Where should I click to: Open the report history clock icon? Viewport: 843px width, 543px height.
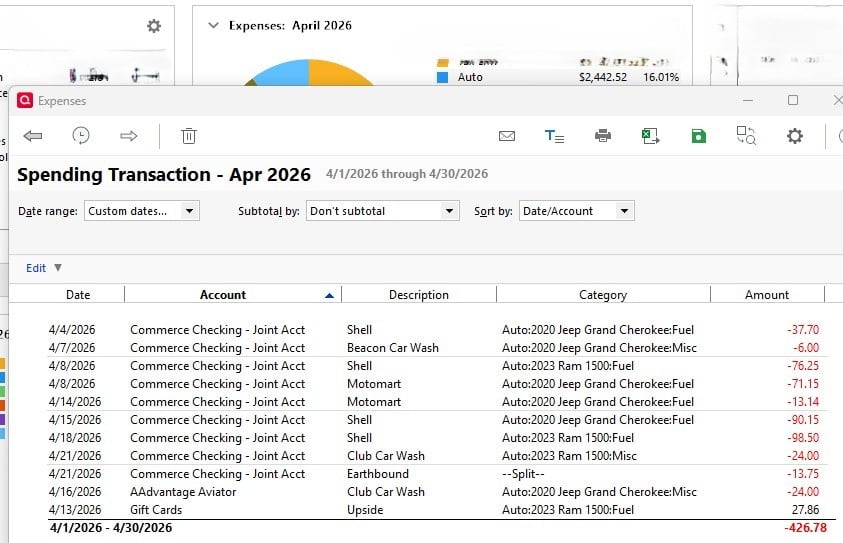(x=81, y=136)
